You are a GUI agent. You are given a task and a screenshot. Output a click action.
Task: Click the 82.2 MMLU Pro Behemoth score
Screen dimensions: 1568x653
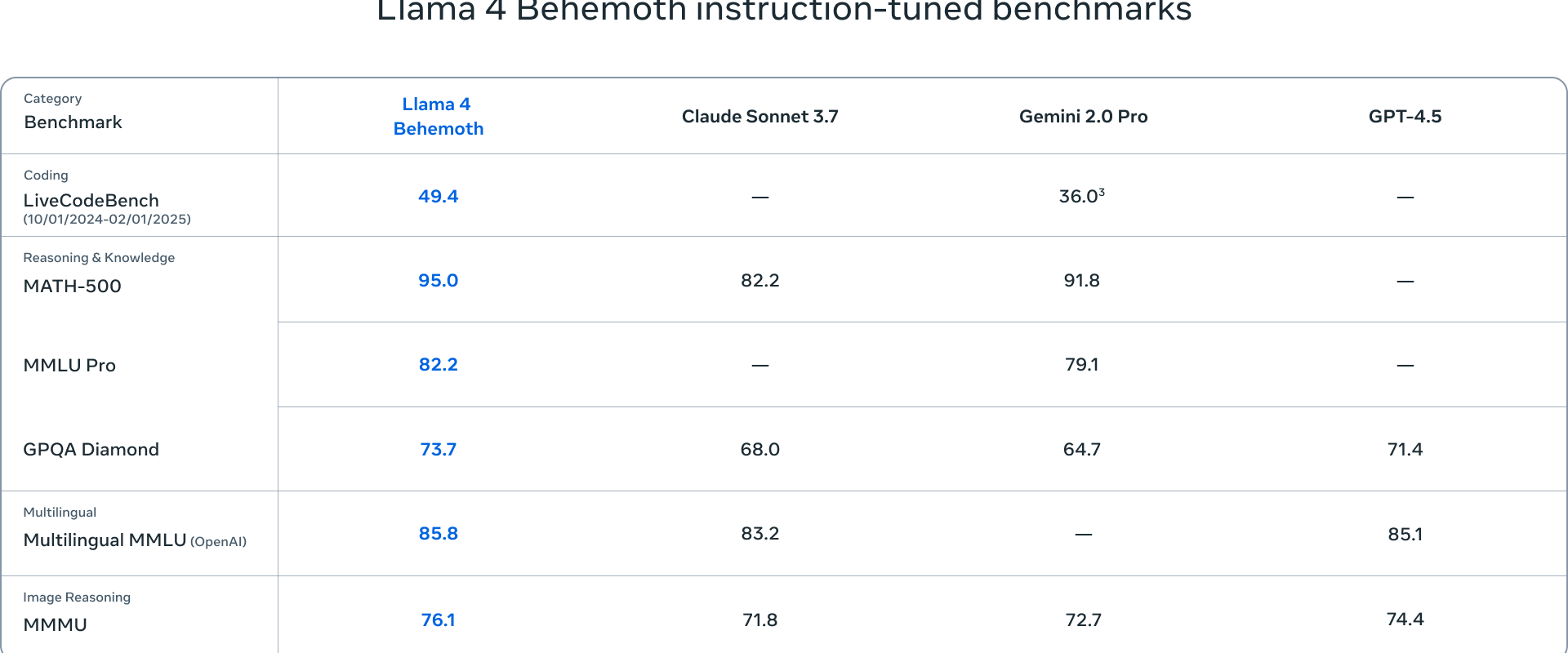click(x=439, y=365)
